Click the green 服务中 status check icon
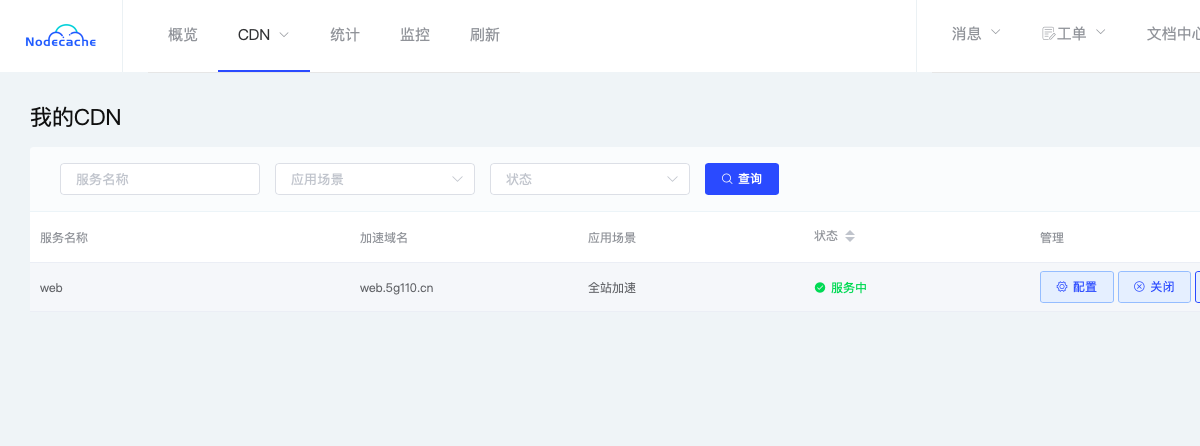 (x=820, y=288)
